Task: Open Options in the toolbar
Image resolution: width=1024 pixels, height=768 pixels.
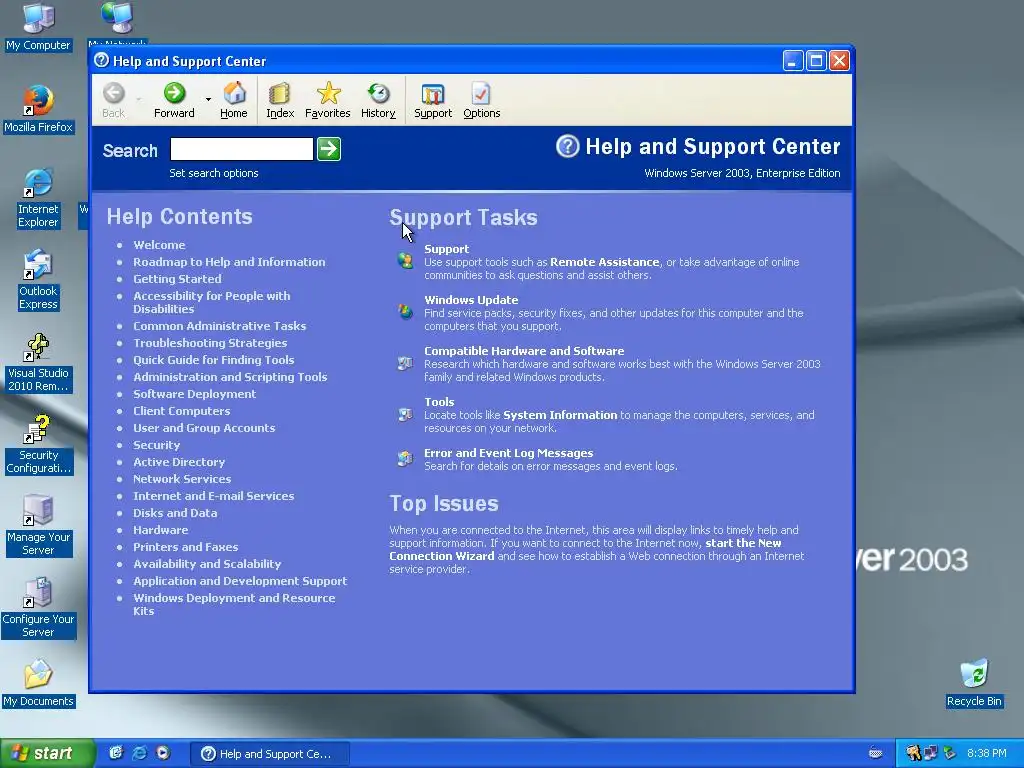Action: [482, 100]
